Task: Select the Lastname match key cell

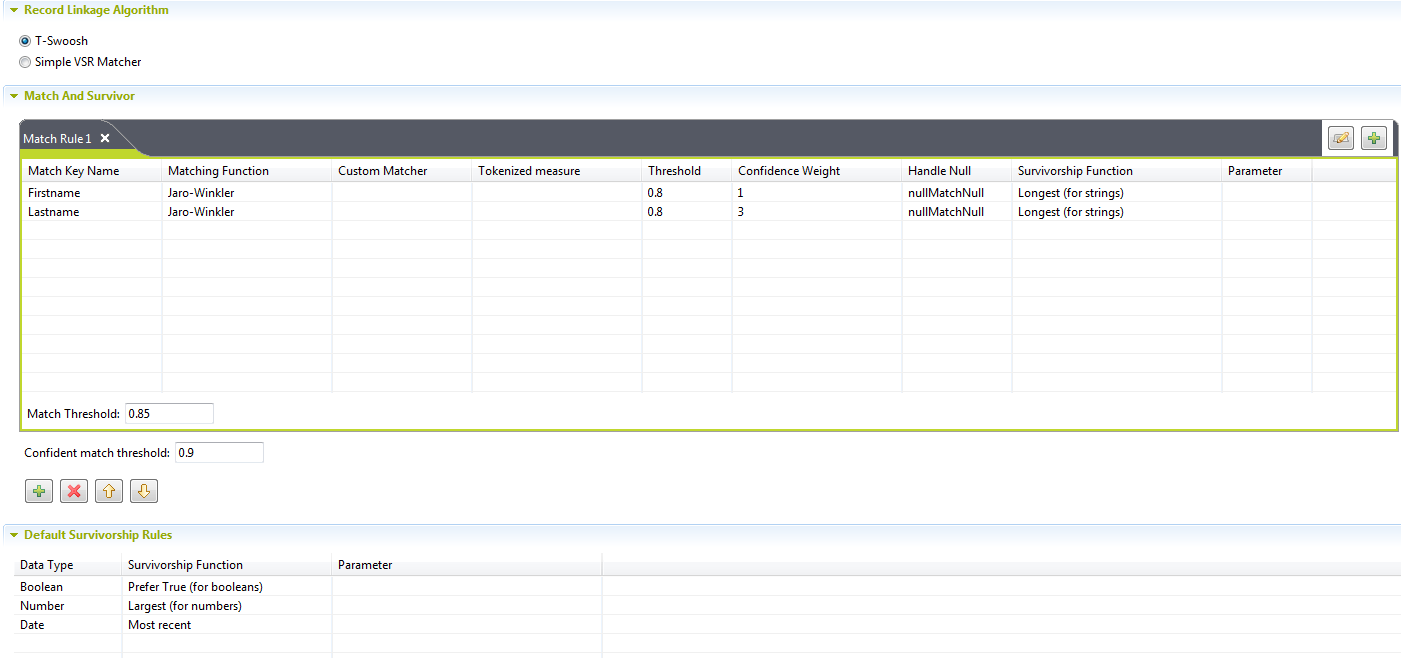Action: pos(90,212)
